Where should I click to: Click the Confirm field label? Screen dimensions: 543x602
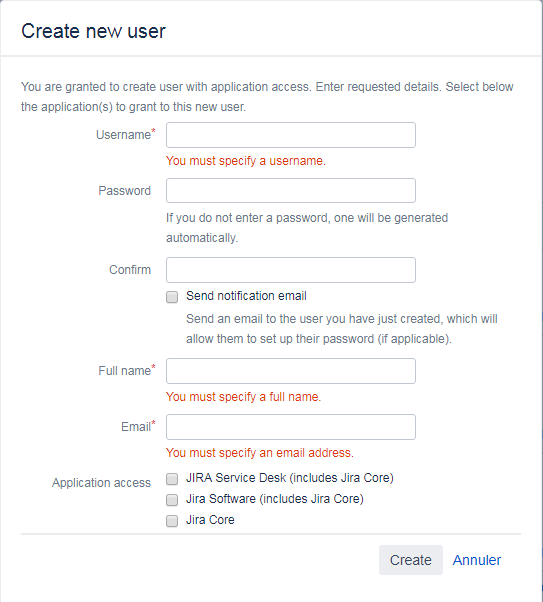(130, 270)
